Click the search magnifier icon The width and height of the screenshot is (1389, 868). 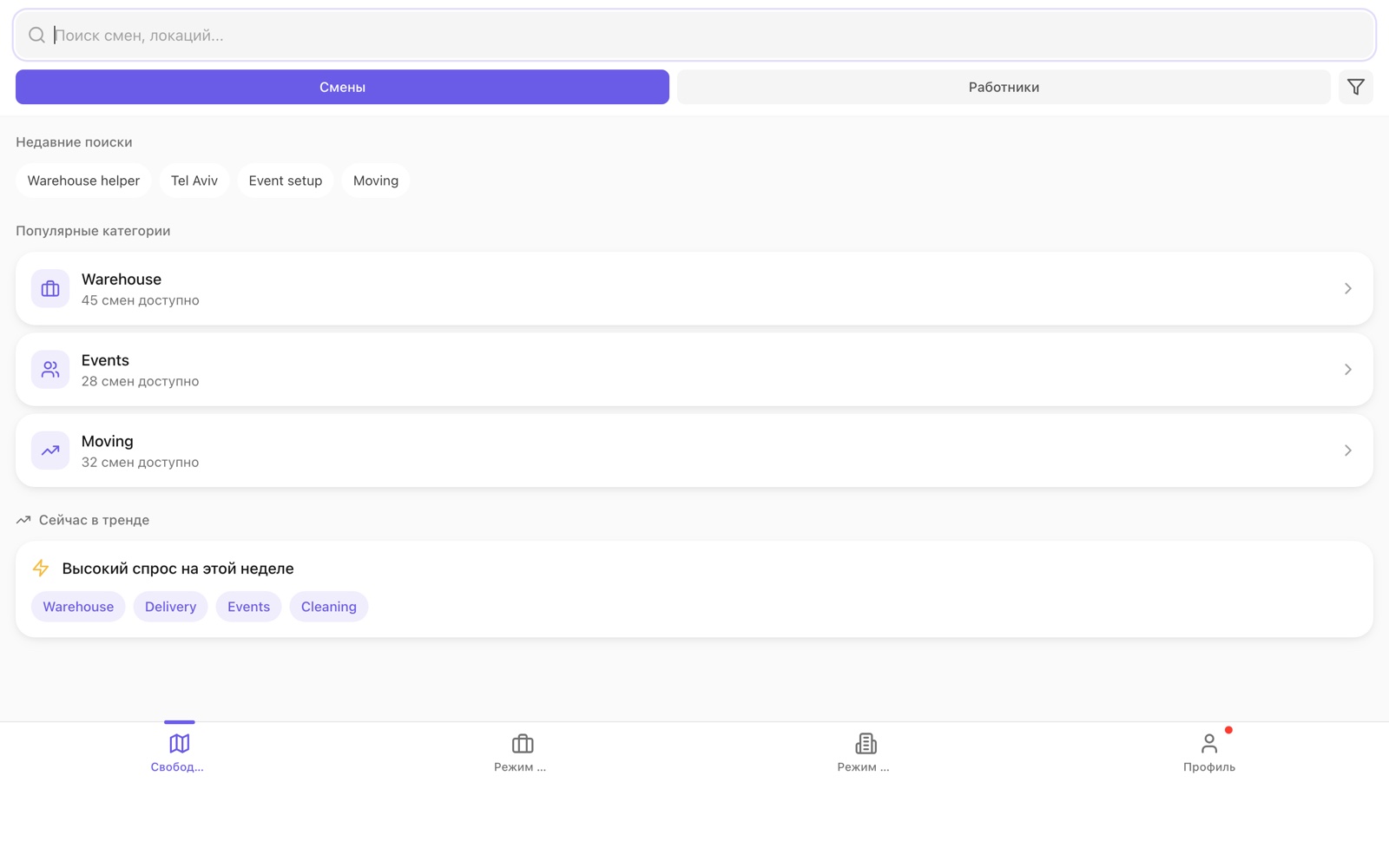tap(36, 35)
